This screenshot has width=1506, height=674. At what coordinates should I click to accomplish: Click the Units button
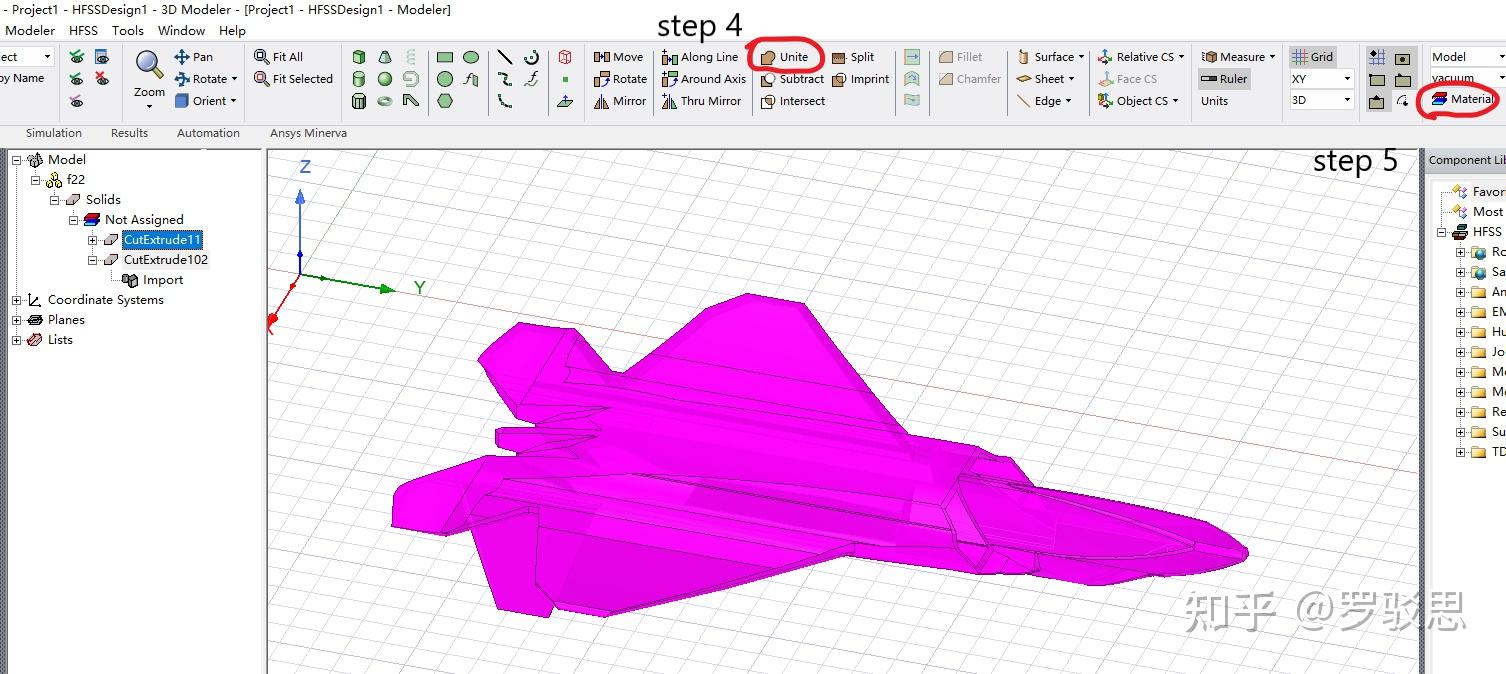[x=1214, y=101]
